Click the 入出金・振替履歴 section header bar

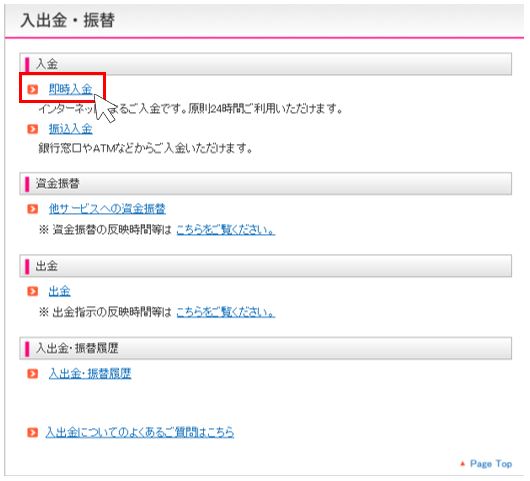click(265, 348)
